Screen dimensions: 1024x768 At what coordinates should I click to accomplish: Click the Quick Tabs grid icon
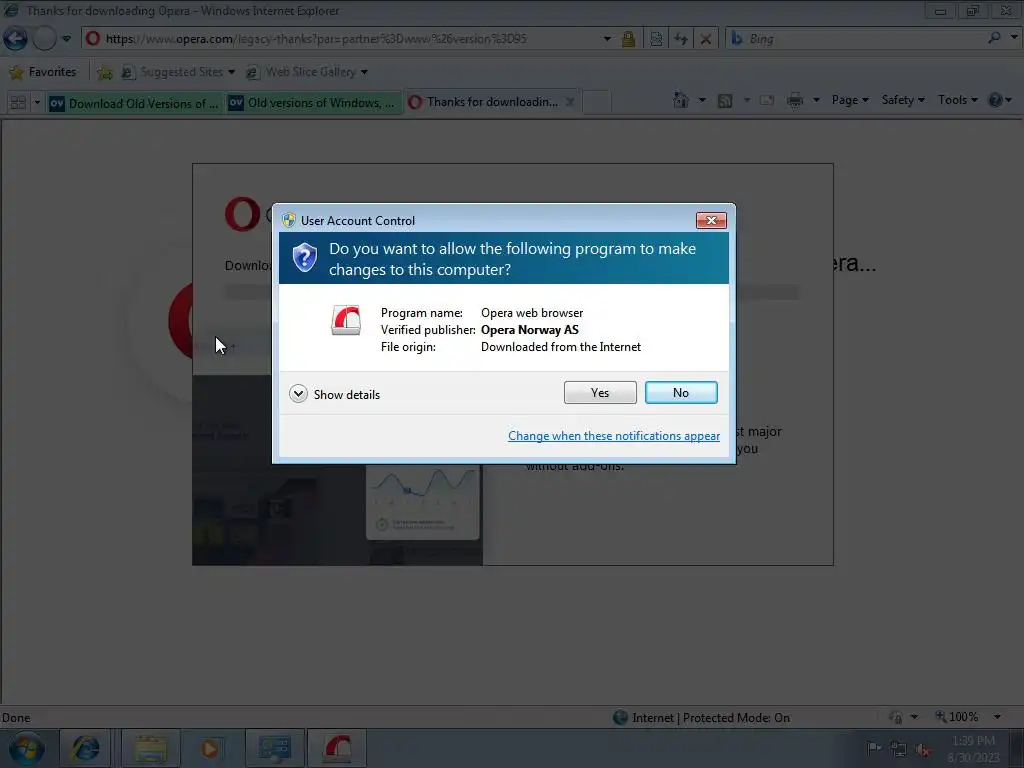(18, 103)
